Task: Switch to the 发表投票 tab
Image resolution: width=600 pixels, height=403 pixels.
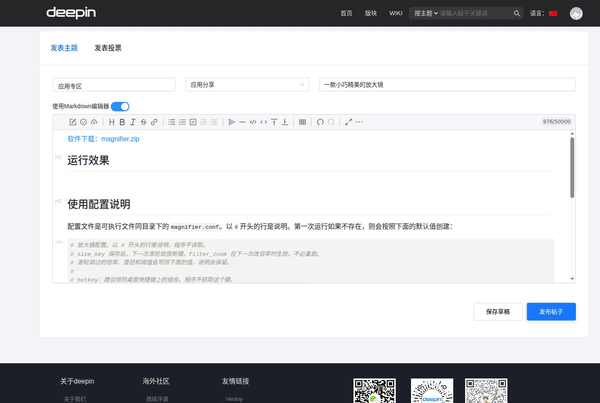Action: 108,48
